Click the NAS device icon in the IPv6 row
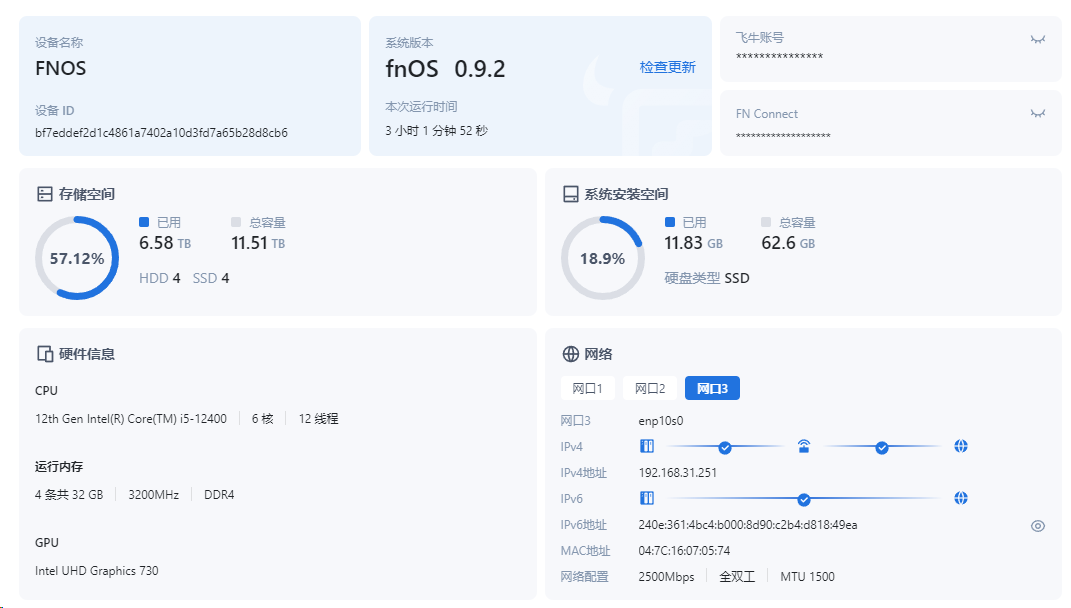 646,498
